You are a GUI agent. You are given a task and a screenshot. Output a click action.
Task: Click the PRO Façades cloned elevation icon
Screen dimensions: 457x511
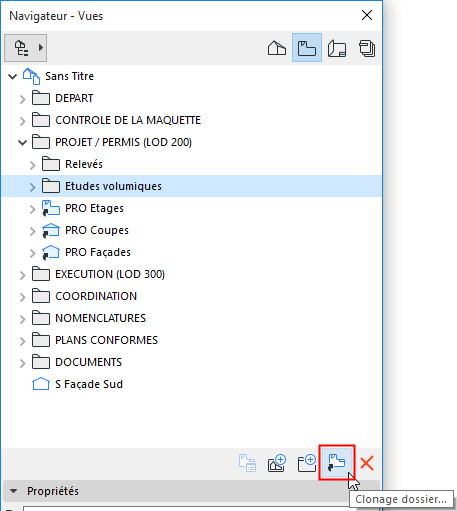tap(51, 252)
